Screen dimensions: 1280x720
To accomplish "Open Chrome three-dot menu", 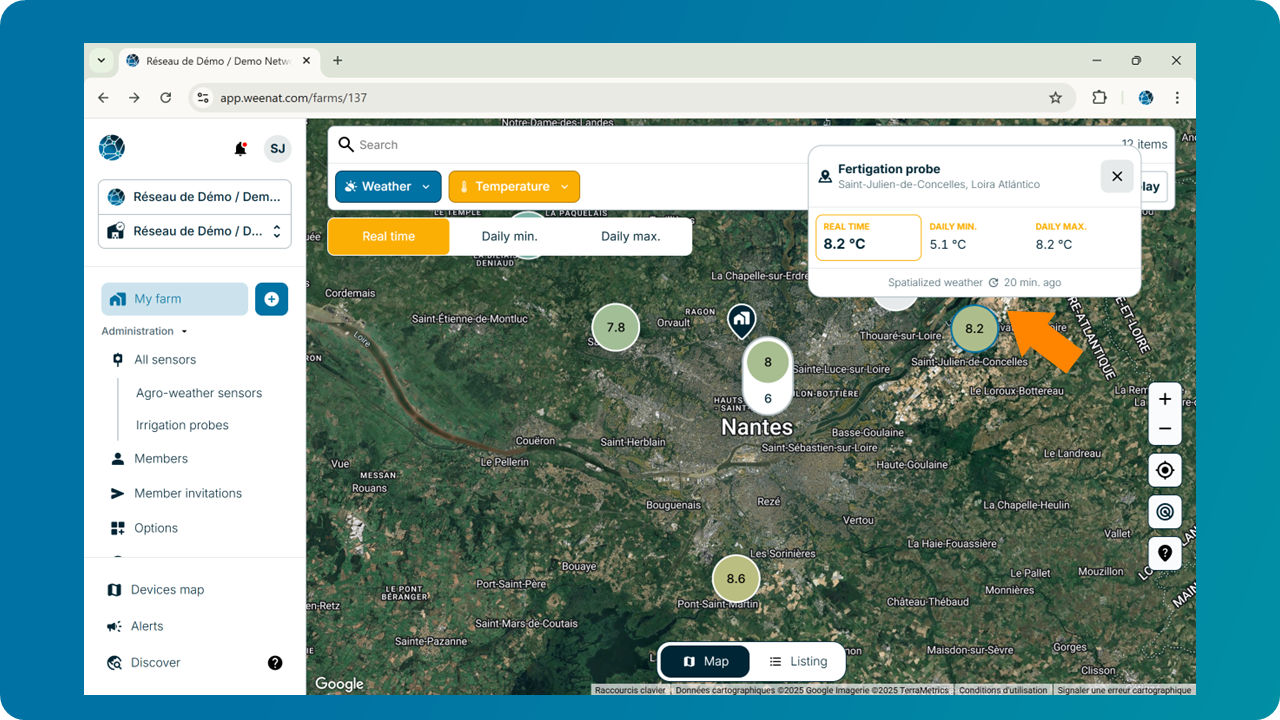I will pyautogui.click(x=1177, y=98).
